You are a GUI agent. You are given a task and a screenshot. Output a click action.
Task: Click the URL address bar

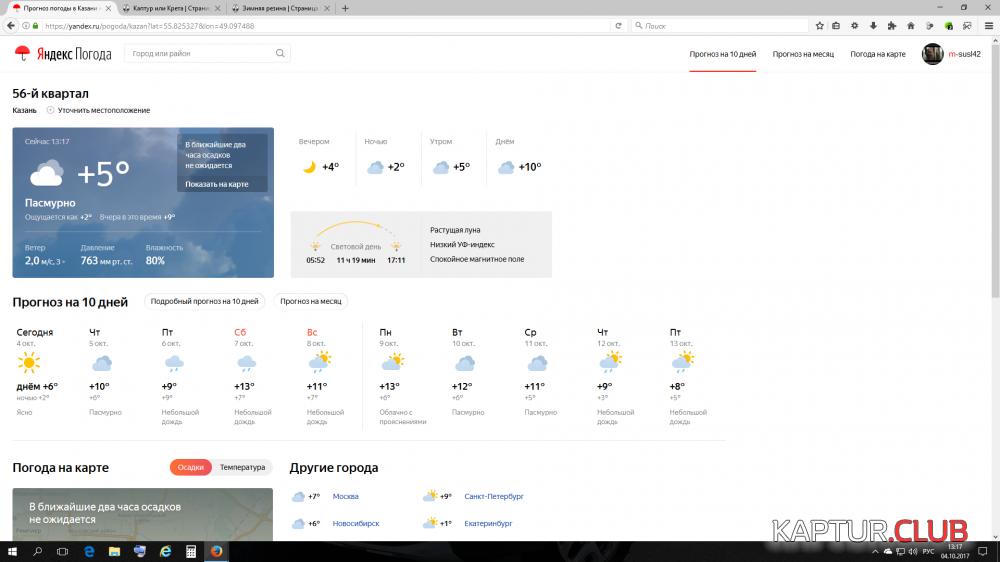(325, 26)
